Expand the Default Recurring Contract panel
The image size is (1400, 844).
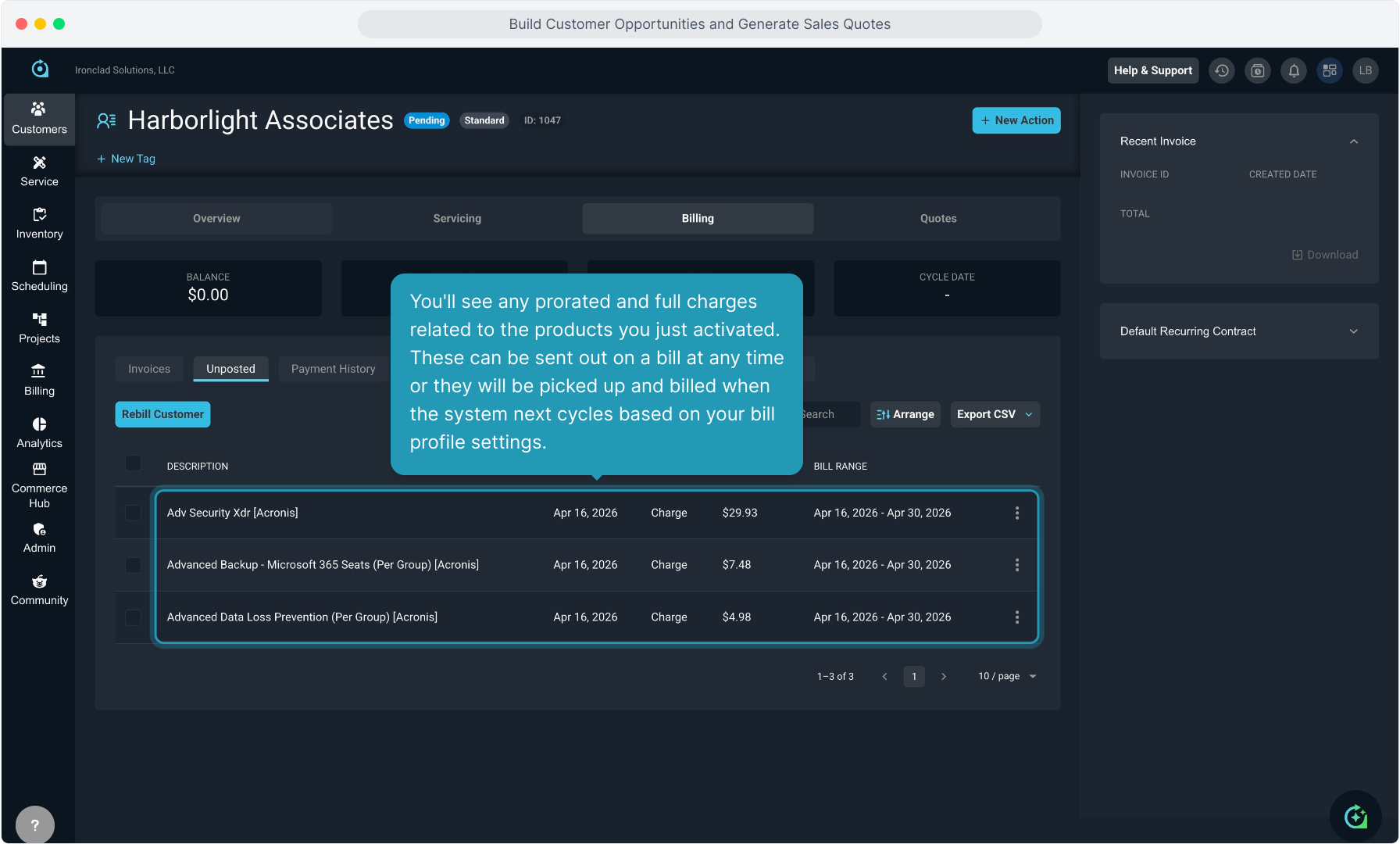[1353, 331]
